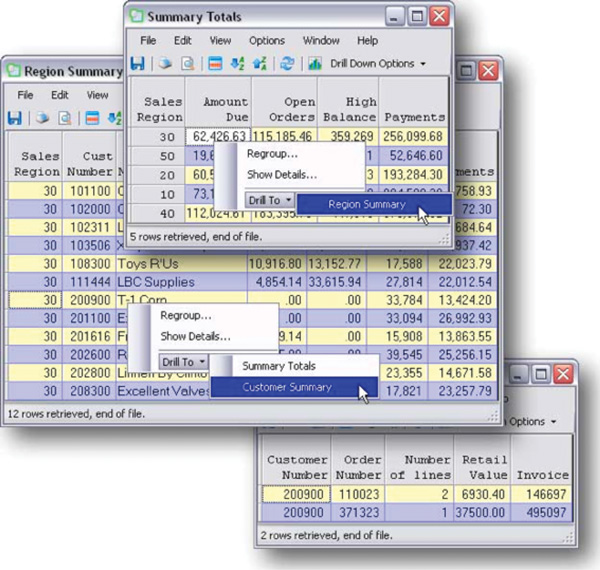Click Save icon in Region Summary toolbar

point(15,118)
